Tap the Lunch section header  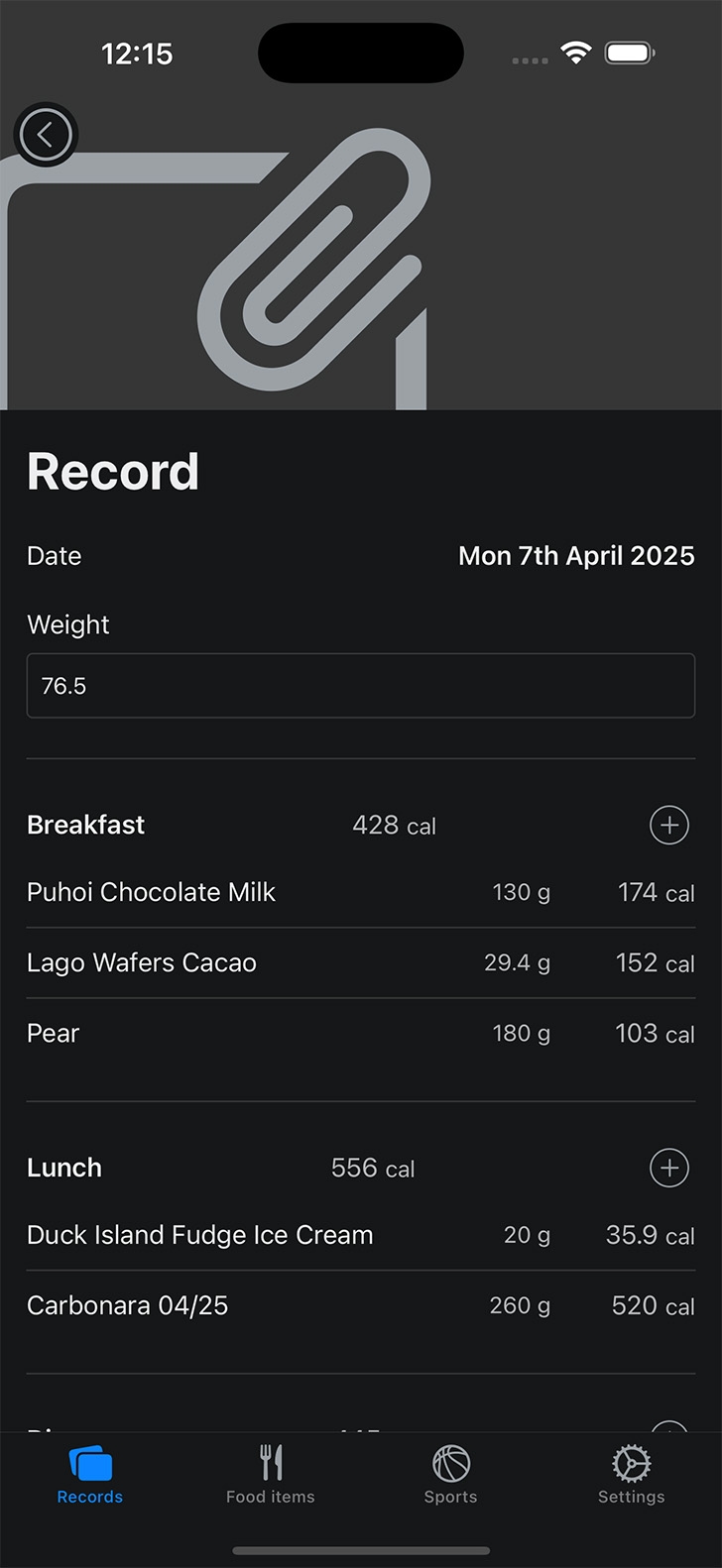pos(64,1168)
